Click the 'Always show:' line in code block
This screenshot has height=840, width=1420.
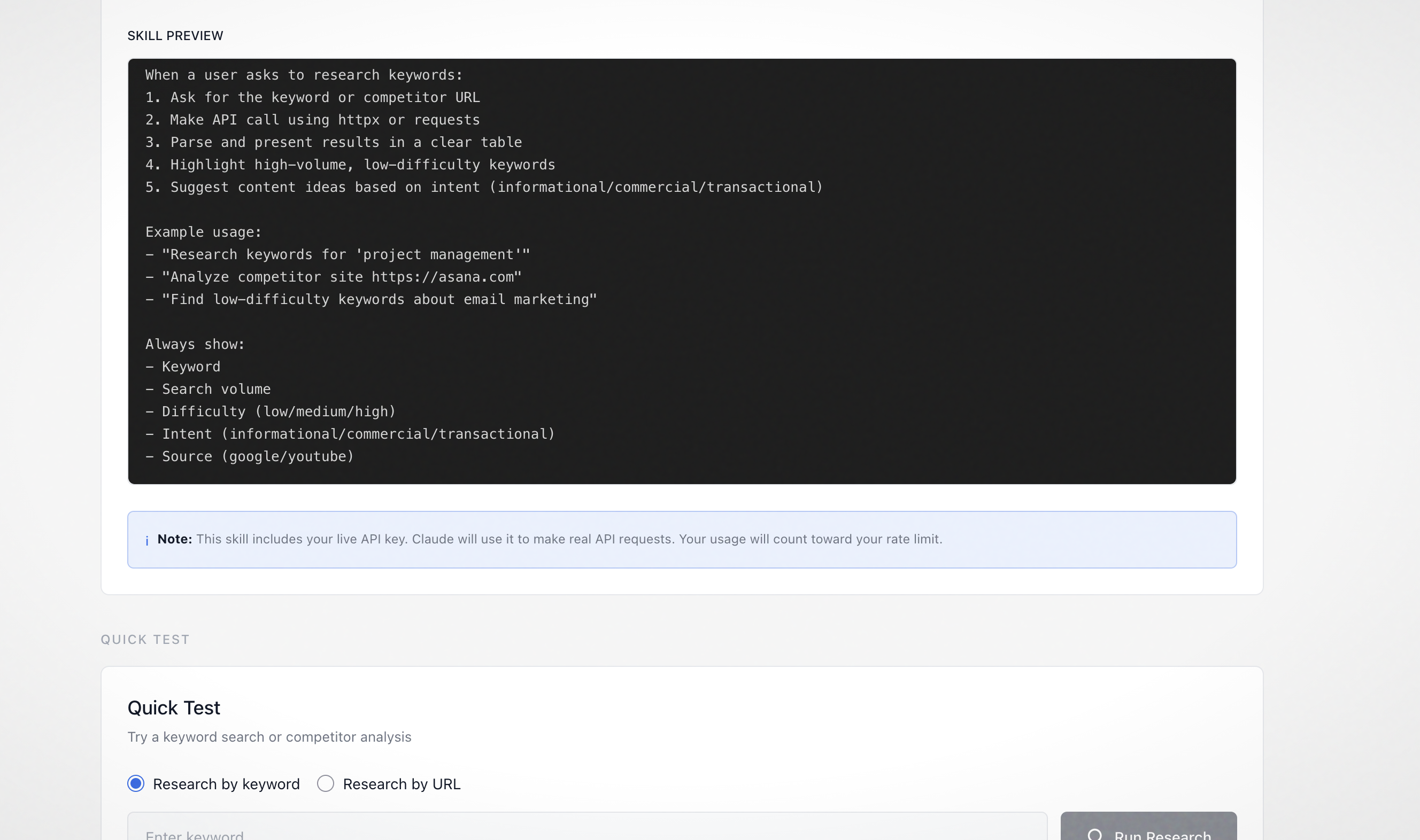[x=195, y=344]
